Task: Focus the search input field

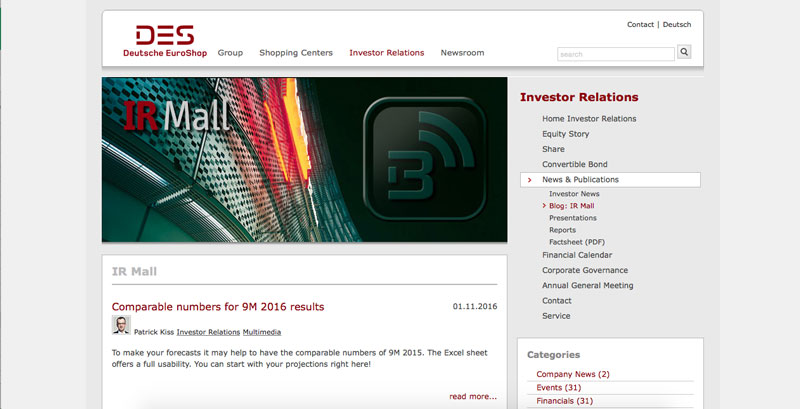Action: (x=616, y=54)
